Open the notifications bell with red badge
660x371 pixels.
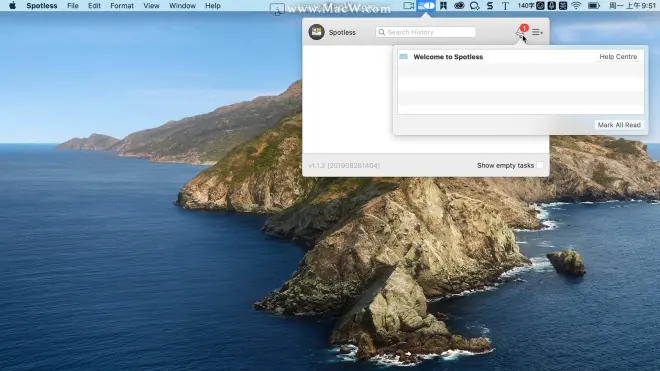click(x=522, y=31)
